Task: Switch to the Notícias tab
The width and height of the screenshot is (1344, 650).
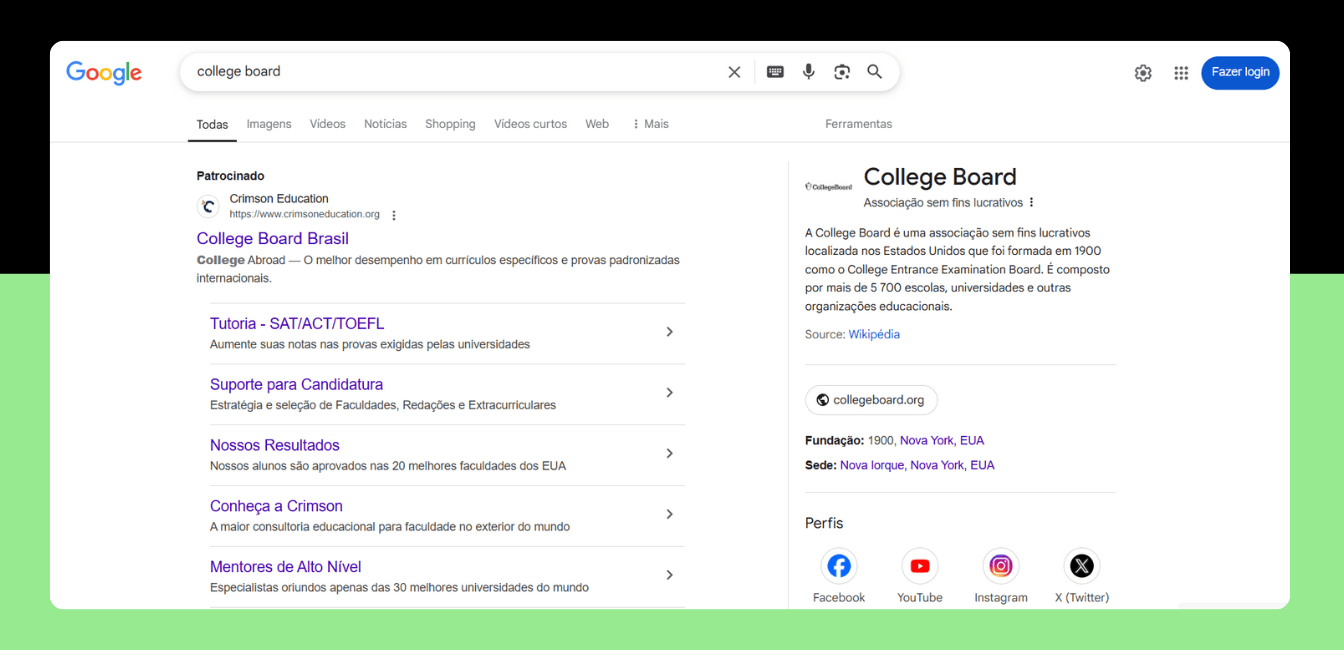Action: [385, 124]
